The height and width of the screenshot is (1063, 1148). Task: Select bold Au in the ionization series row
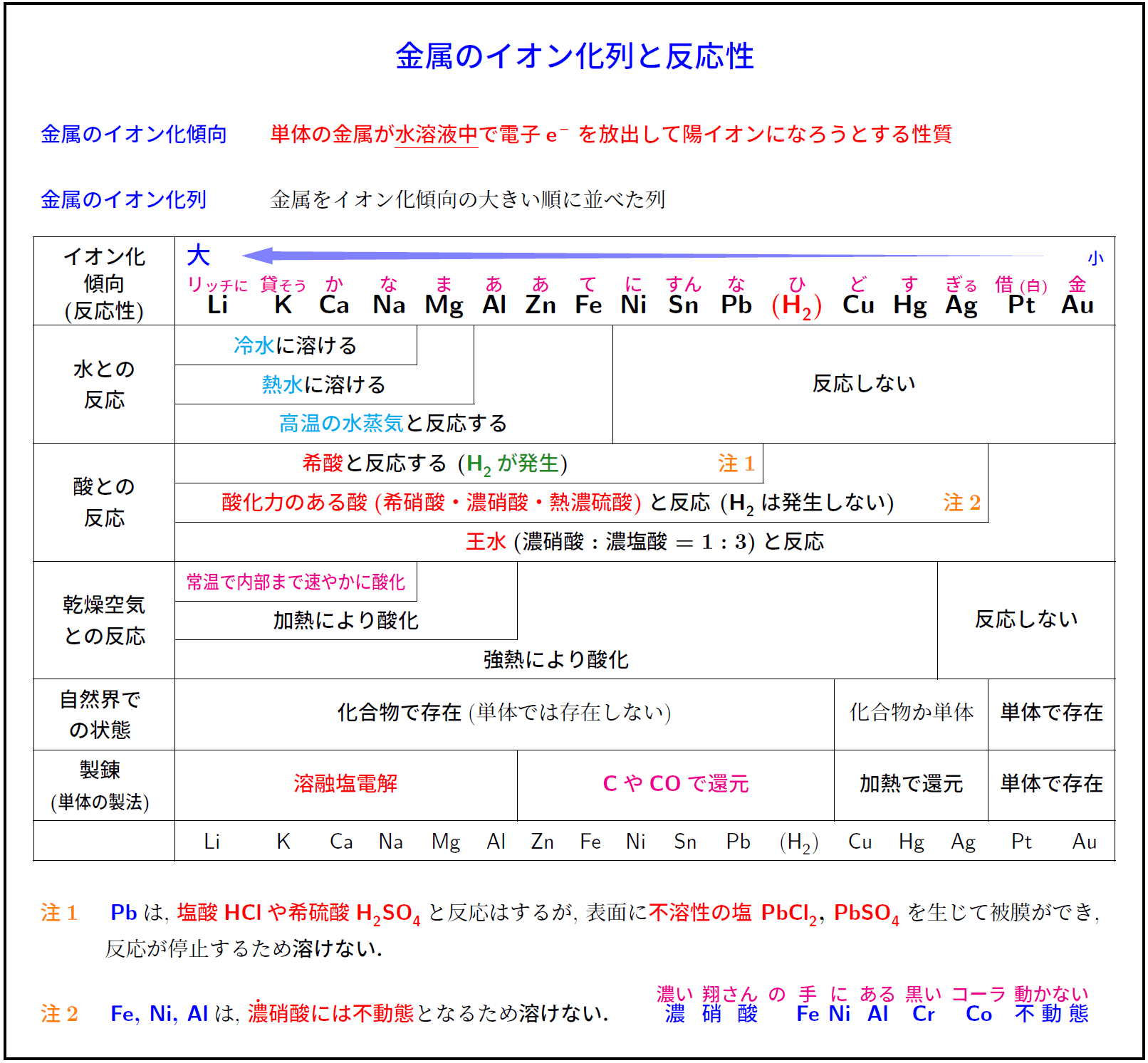[1077, 305]
